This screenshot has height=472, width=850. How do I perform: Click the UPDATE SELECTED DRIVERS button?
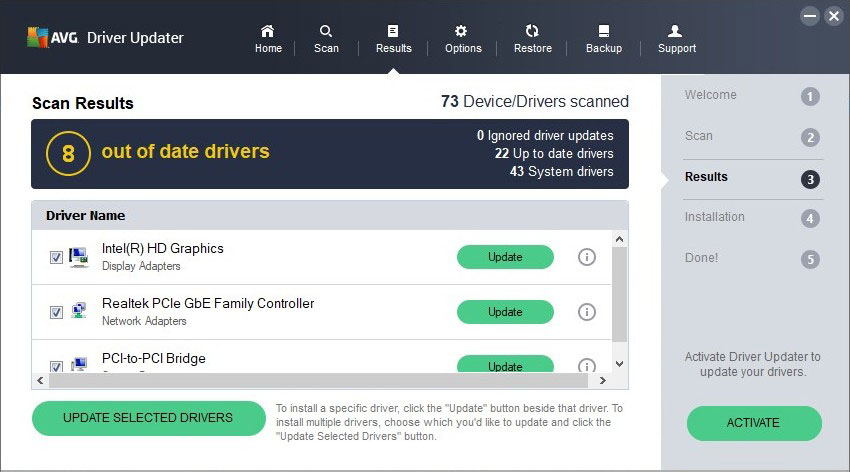pyautogui.click(x=149, y=418)
